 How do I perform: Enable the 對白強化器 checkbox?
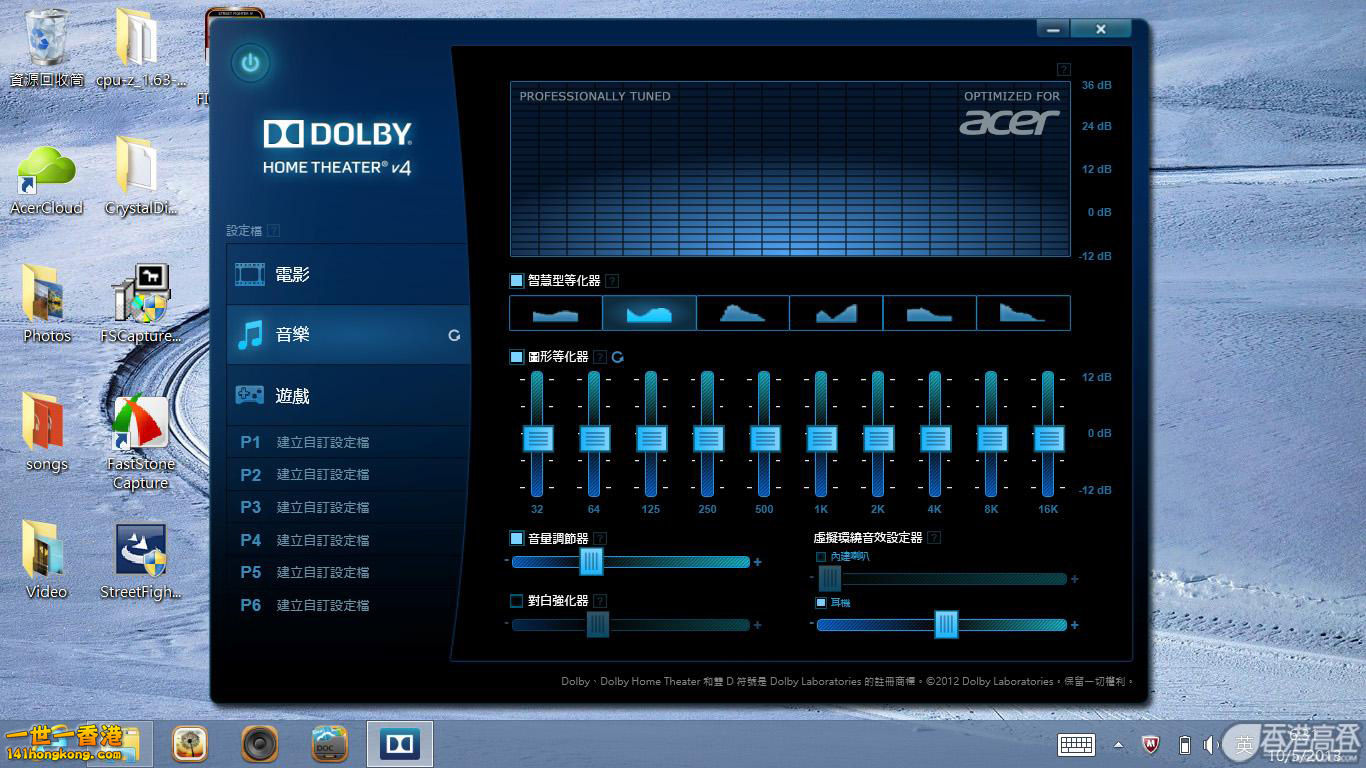pos(517,601)
